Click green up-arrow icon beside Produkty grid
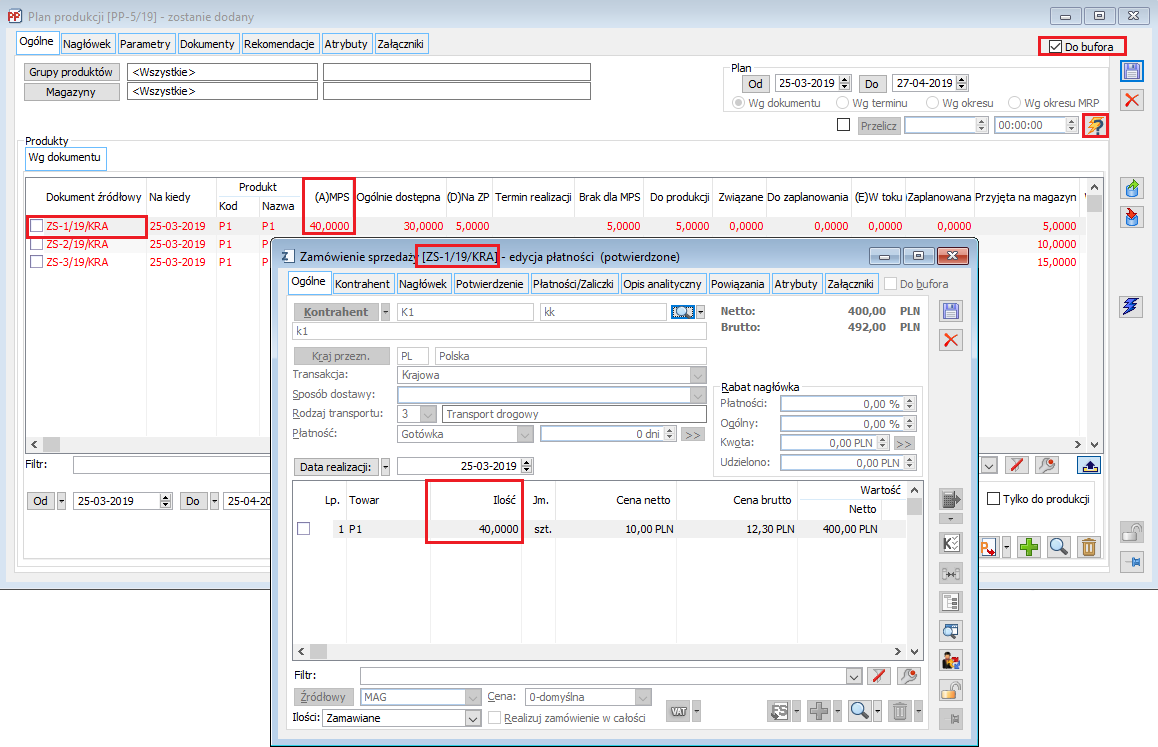This screenshot has width=1158, height=747. pos(1131,188)
